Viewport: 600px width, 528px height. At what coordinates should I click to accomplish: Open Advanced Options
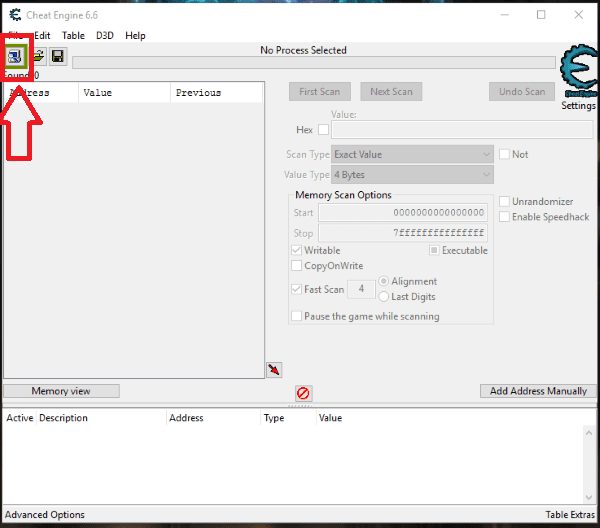pyautogui.click(x=45, y=515)
